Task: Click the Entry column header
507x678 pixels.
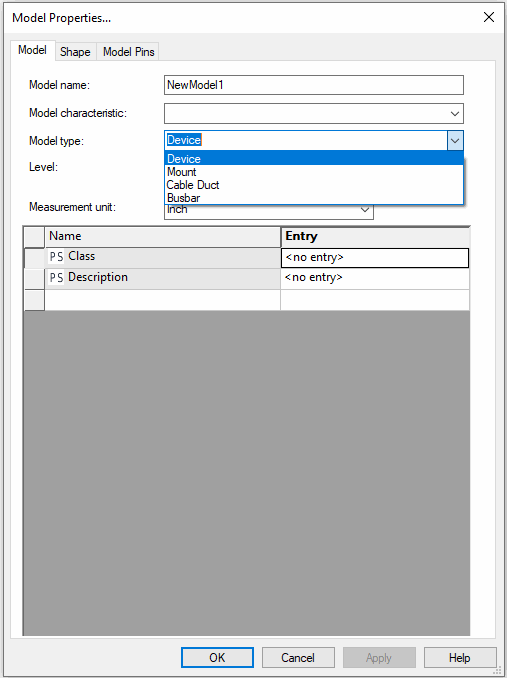Action: (375, 237)
